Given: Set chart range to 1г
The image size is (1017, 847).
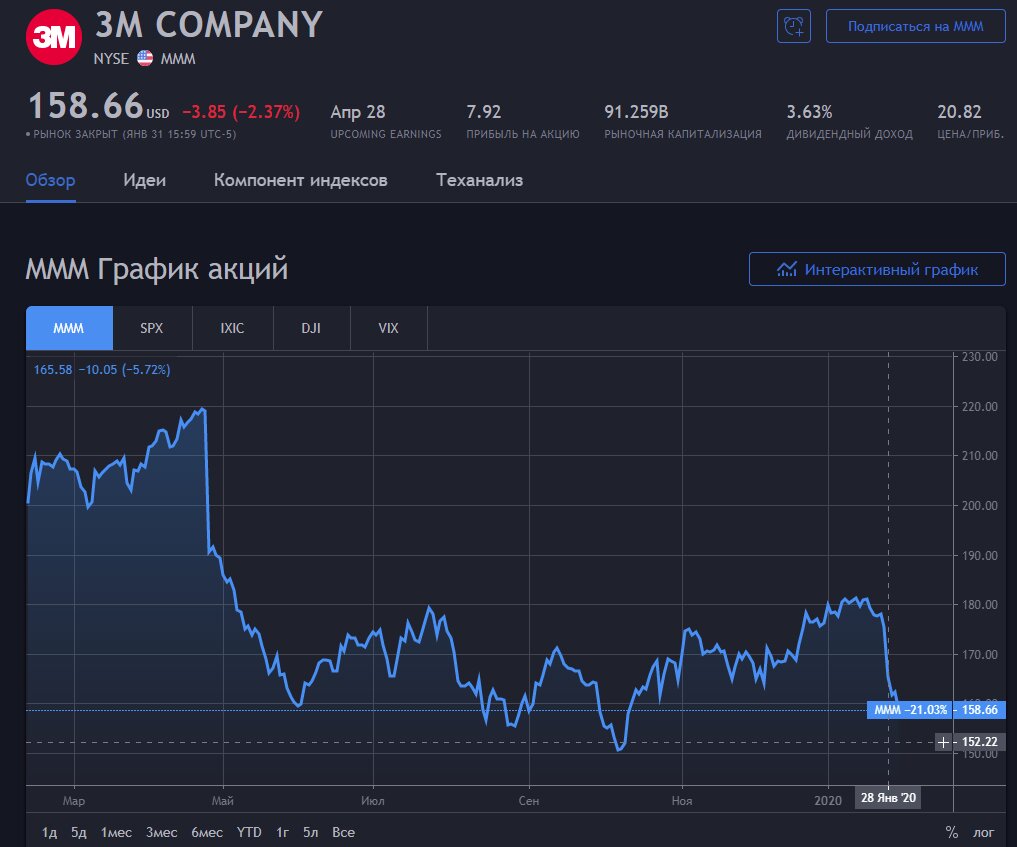Looking at the screenshot, I should (282, 832).
